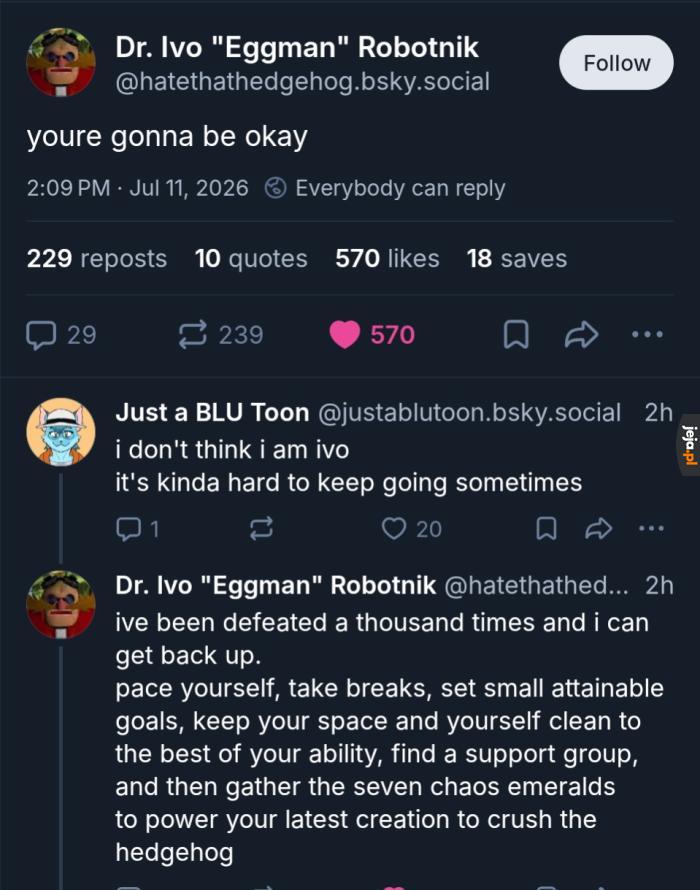Unlike the post via pink heart

345,334
